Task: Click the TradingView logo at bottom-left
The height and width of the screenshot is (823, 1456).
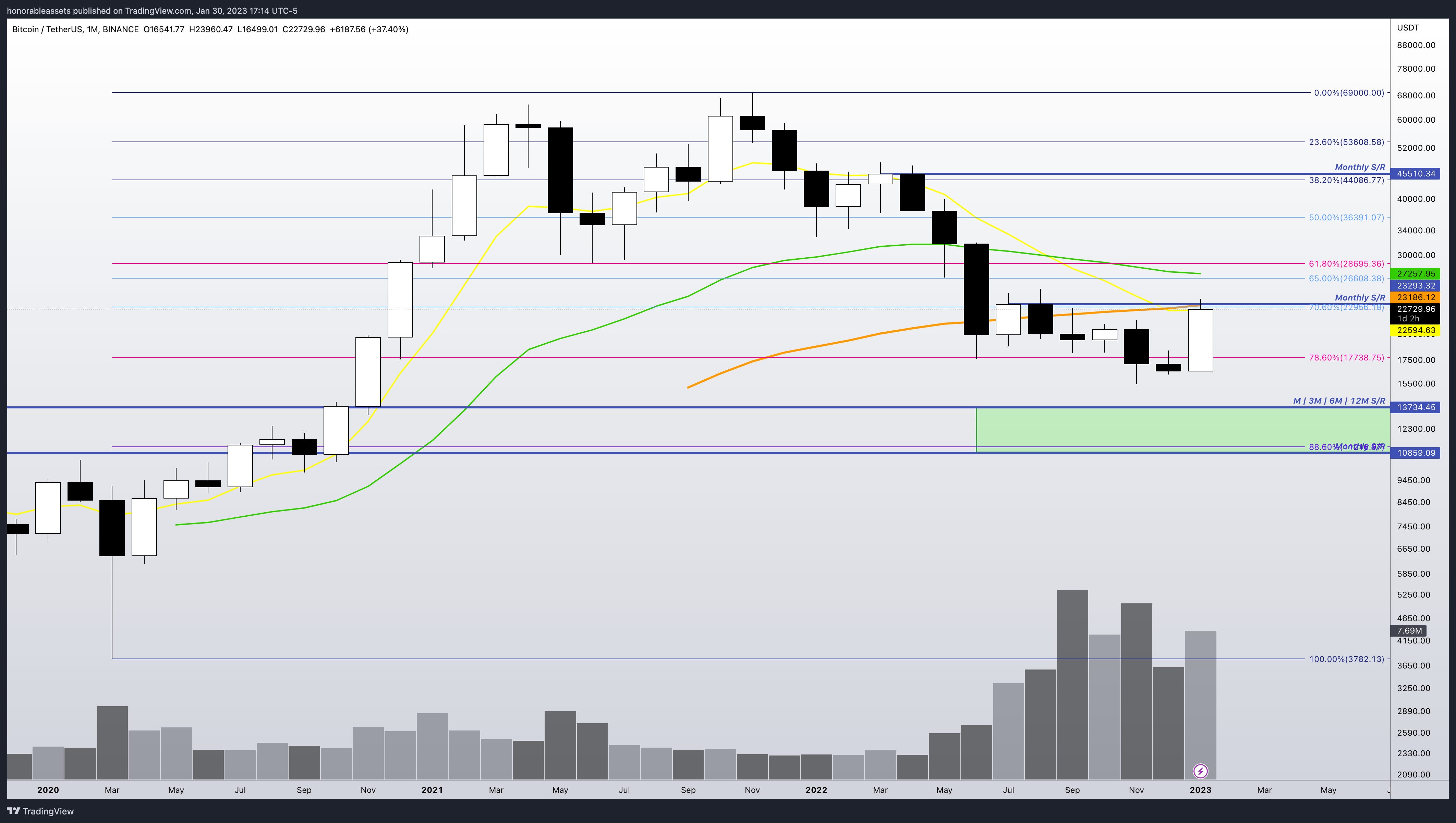Action: point(40,811)
